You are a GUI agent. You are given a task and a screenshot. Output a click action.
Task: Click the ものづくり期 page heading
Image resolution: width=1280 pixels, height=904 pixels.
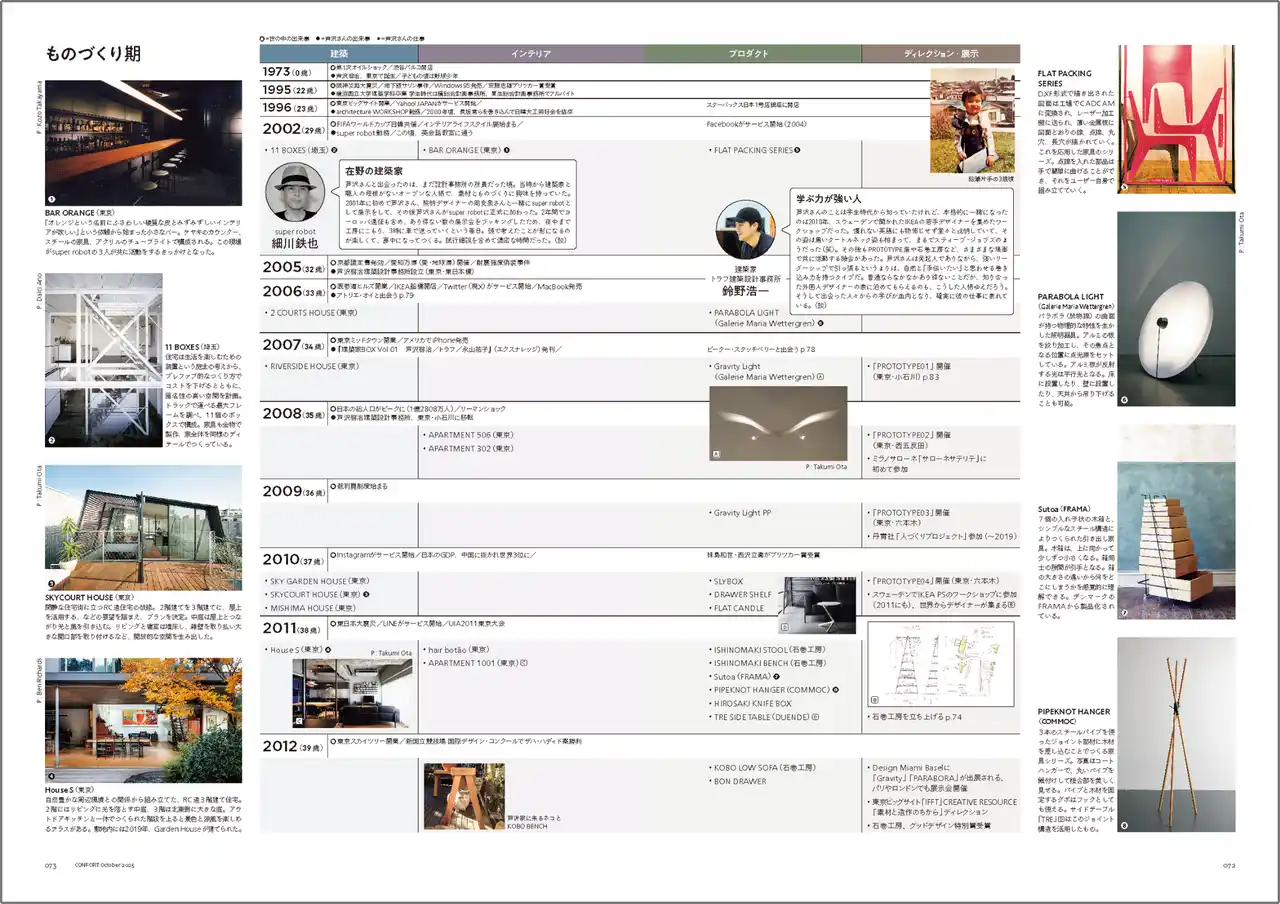tap(93, 54)
